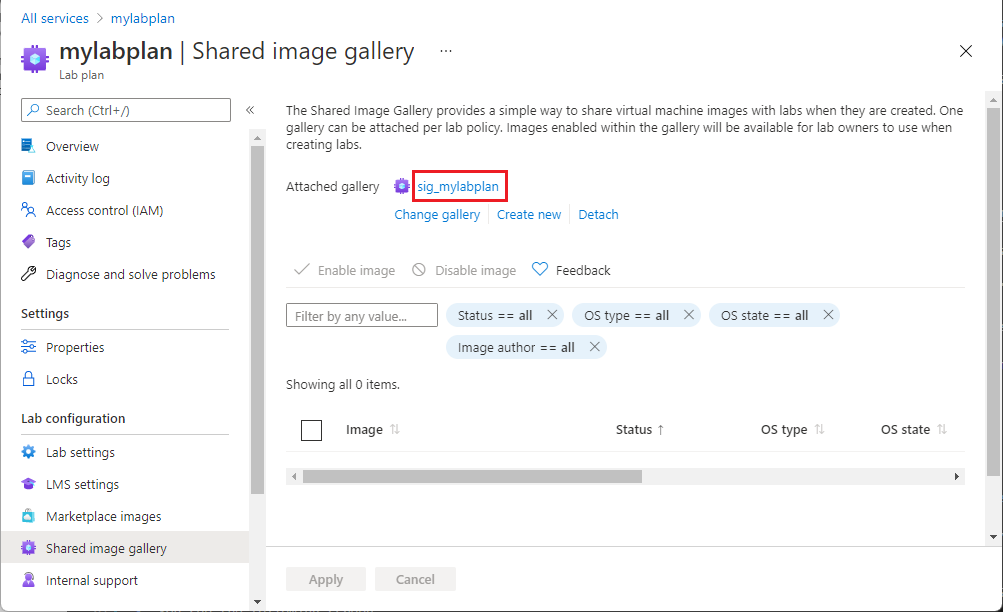This screenshot has width=1003, height=612.
Task: Click the LMS settings graduation cap icon
Action: [x=28, y=483]
